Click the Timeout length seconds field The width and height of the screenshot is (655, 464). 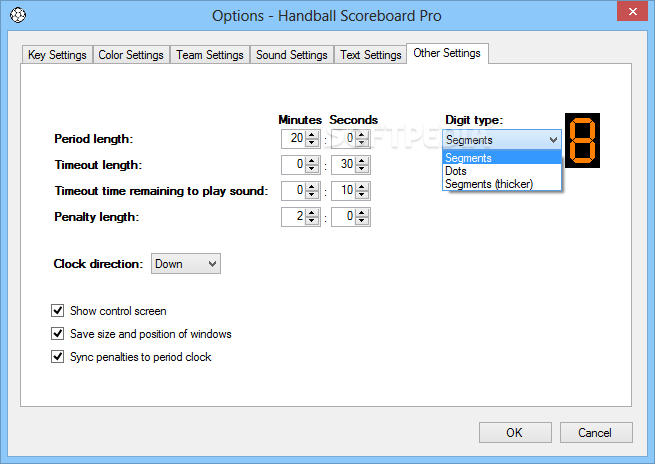point(344,165)
